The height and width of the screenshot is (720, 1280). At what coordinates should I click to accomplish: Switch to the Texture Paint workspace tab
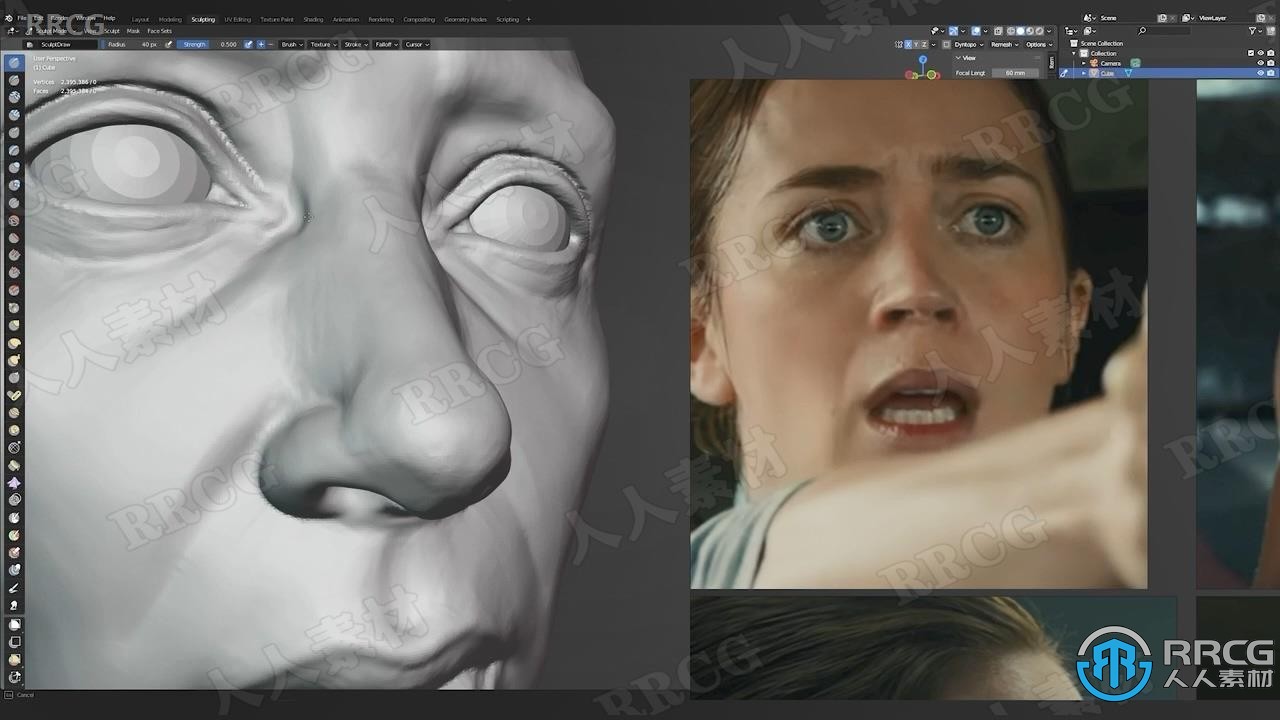click(x=277, y=19)
